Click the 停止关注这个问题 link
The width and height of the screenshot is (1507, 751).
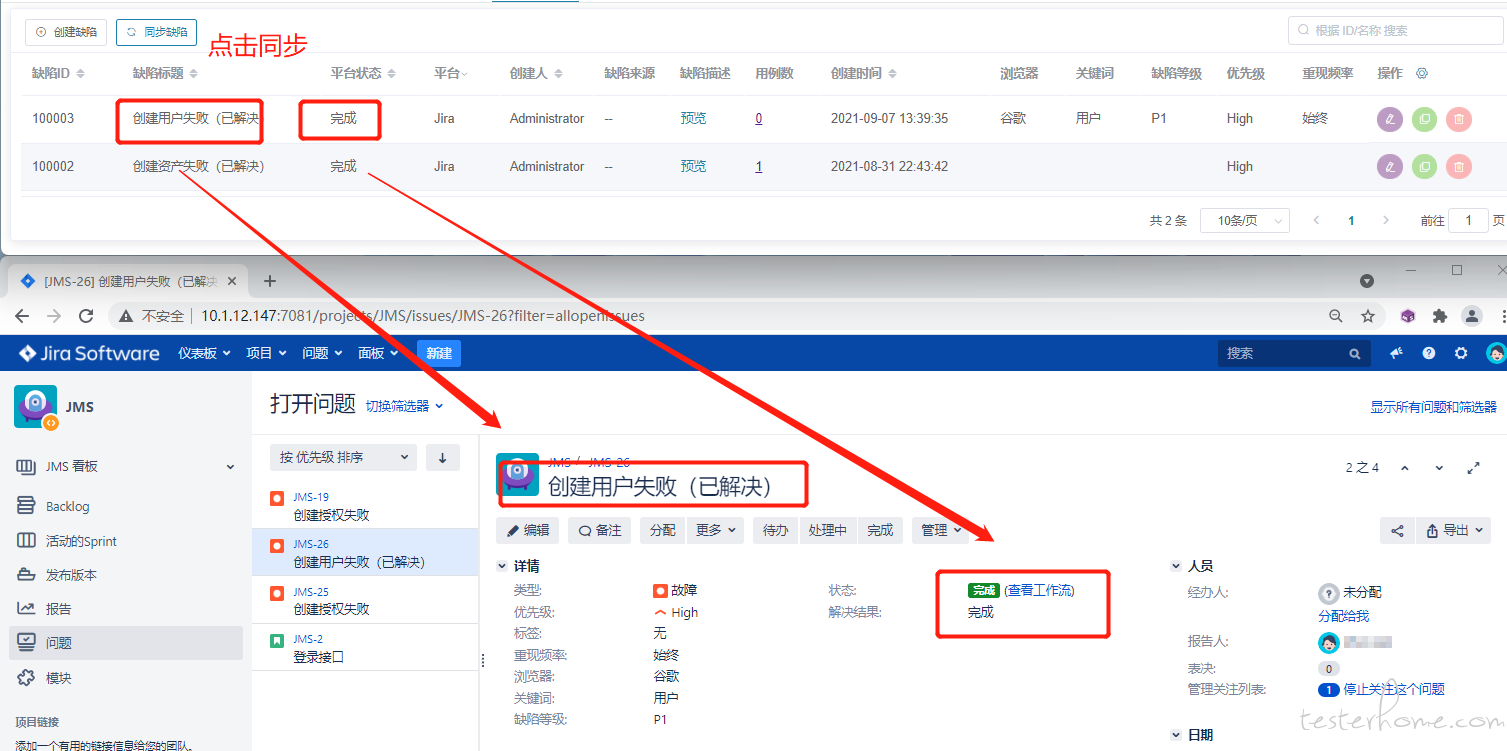1395,689
